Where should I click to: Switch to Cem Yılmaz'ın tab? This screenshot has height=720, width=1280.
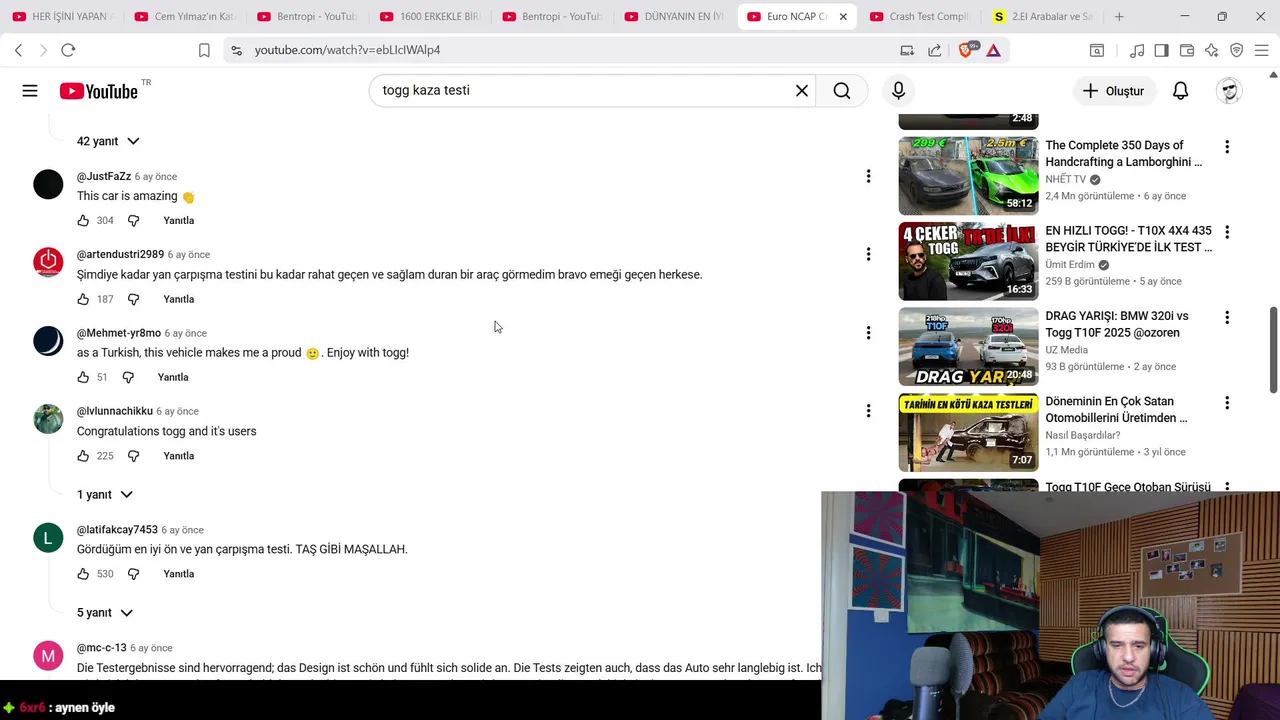185,17
